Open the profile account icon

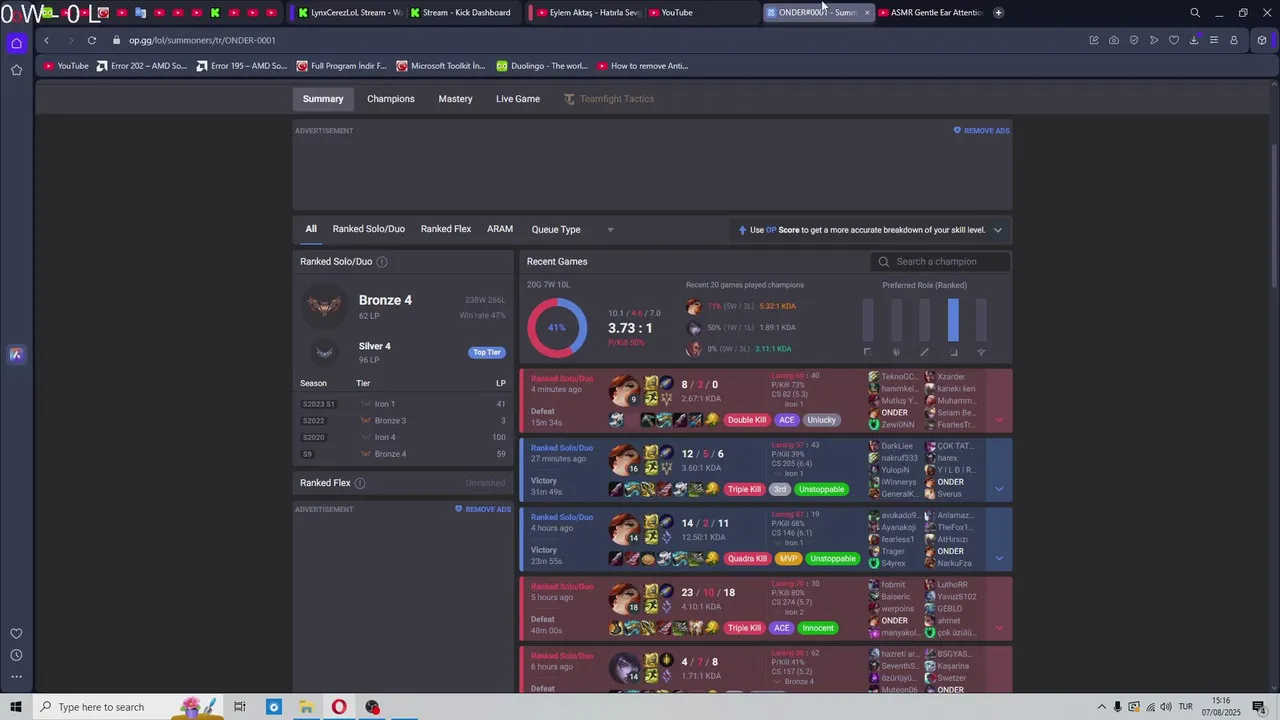1234,40
